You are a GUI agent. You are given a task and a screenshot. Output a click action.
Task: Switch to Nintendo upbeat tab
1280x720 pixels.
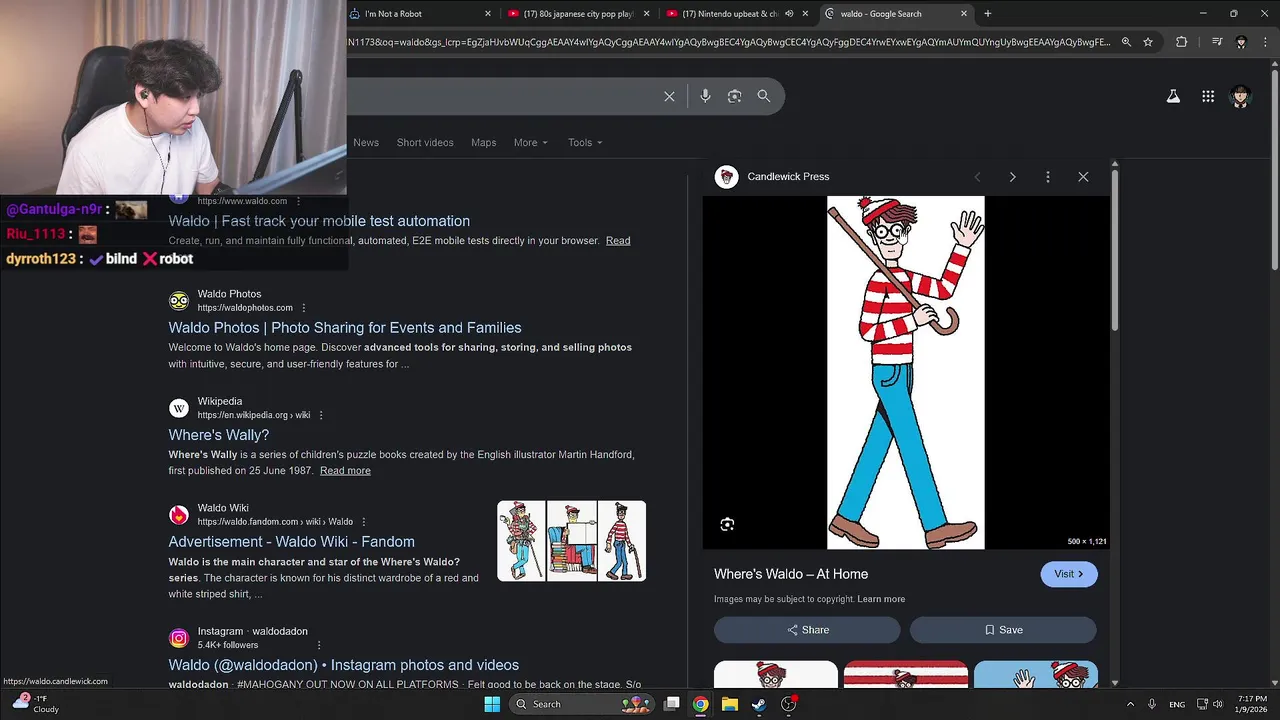click(x=738, y=14)
